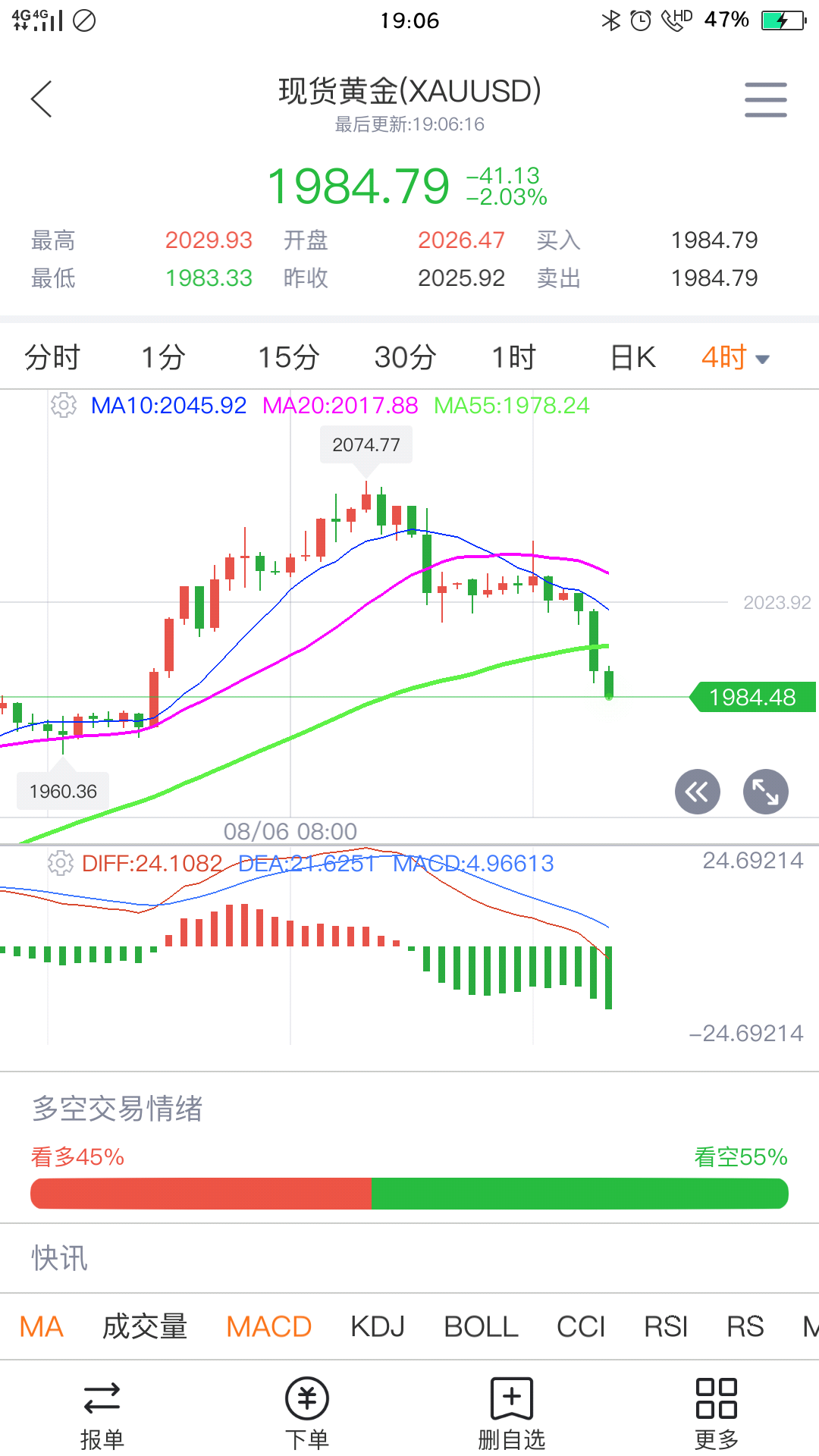Viewport: 819px width, 1456px height.
Task: Open the hamburger menu
Action: pyautogui.click(x=765, y=99)
